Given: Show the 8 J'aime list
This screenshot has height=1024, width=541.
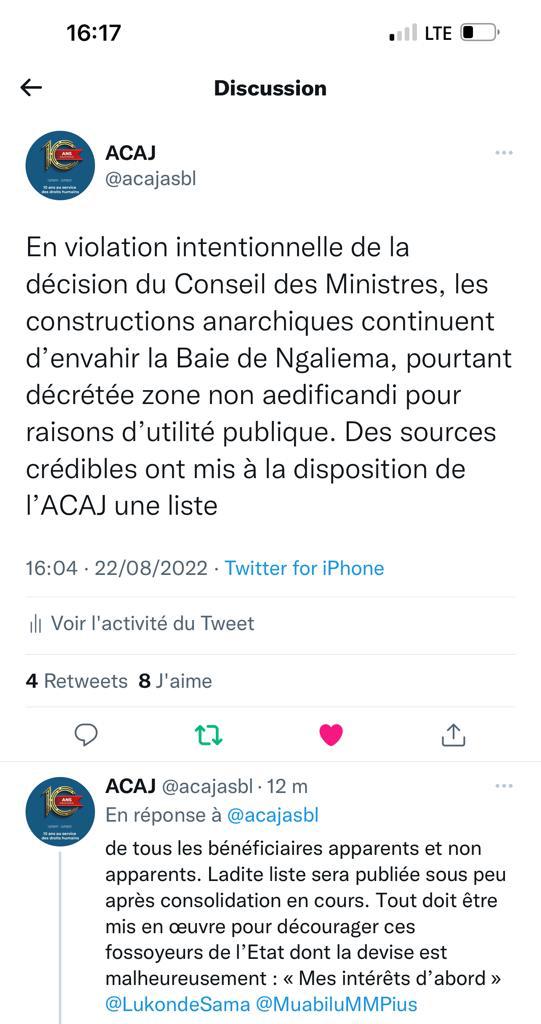Looking at the screenshot, I should 175,681.
